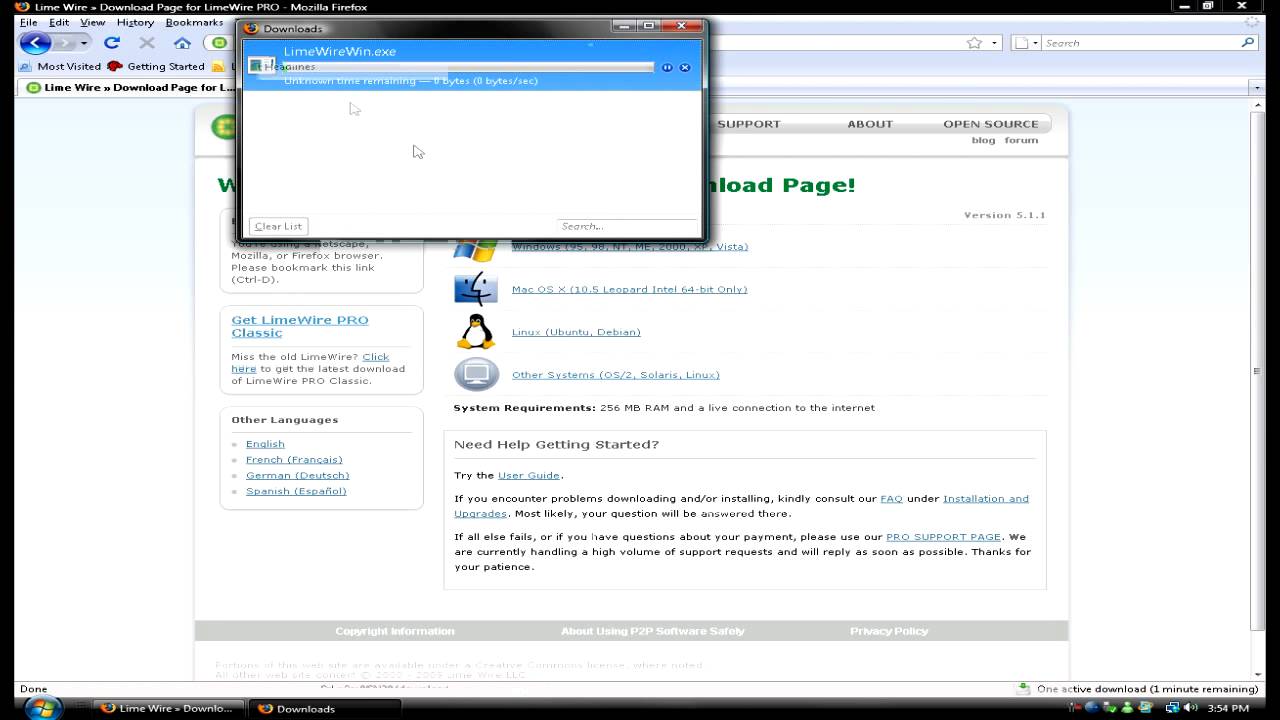Click the volume icon in the system tray
This screenshot has width=1280, height=720.
coord(1192,708)
